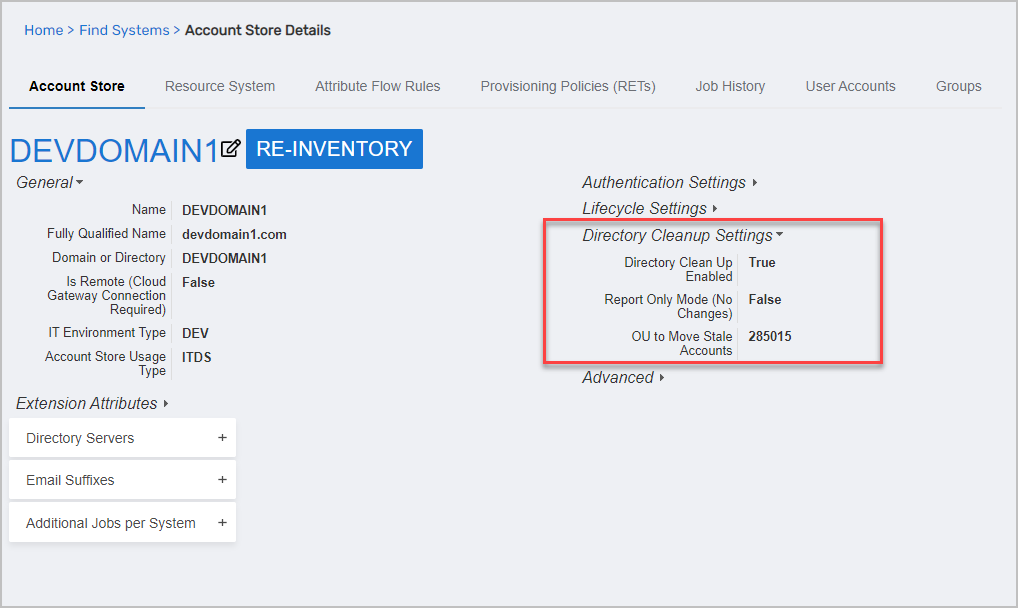The image size is (1018, 608).
Task: Collapse Directory Cleanup Settings section
Action: coord(682,236)
